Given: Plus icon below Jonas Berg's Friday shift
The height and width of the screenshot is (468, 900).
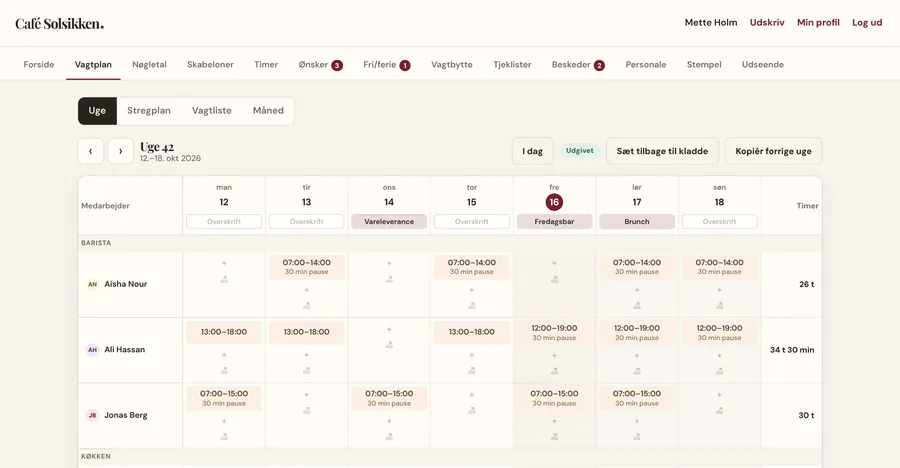Looking at the screenshot, I should tap(554, 421).
